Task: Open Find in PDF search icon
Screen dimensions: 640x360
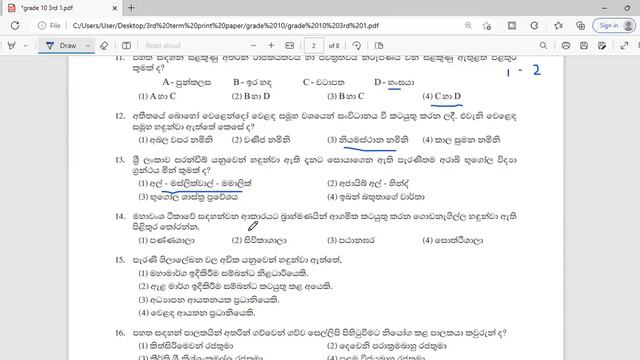Action: (543, 46)
